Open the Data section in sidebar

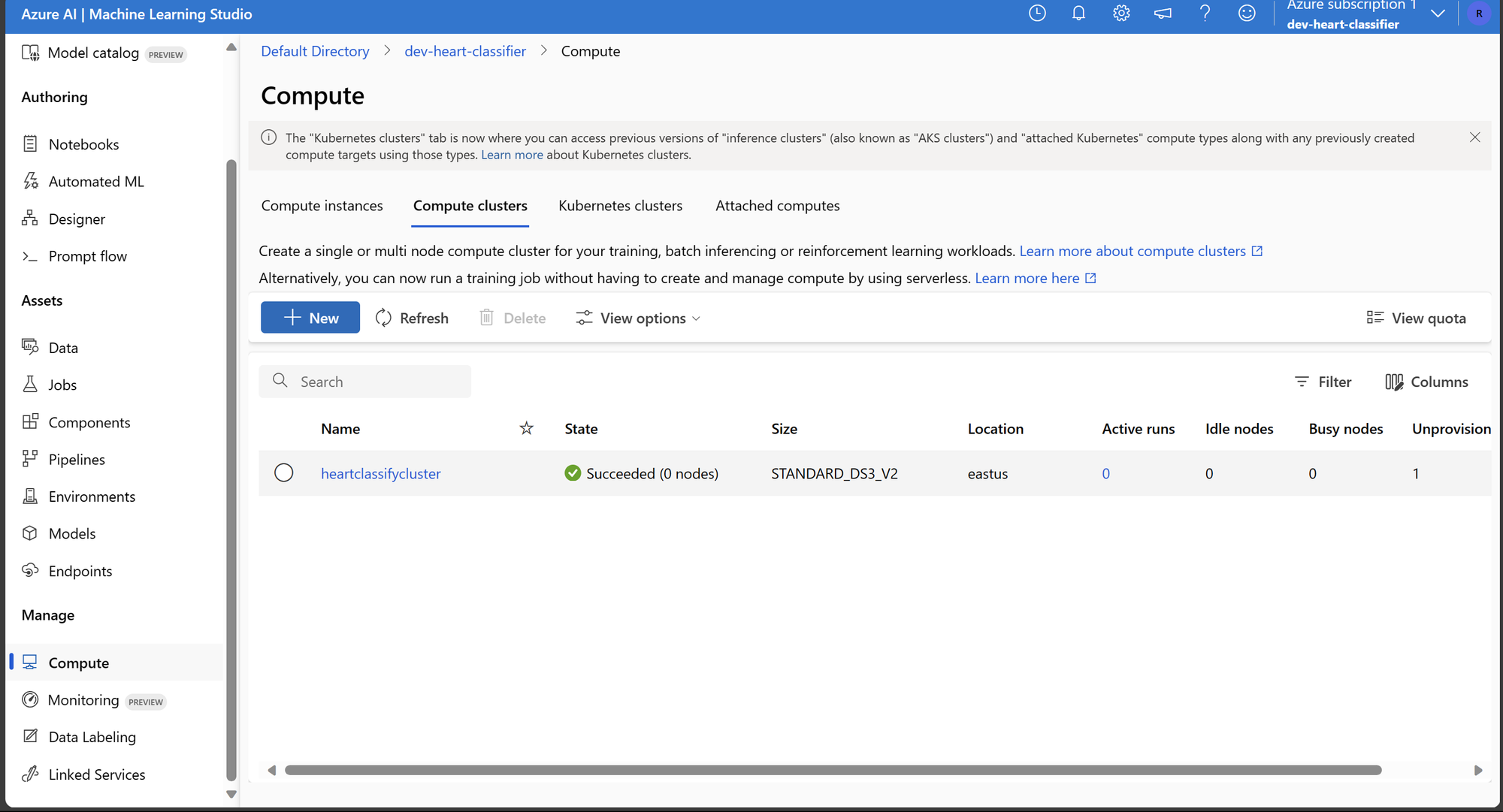[x=63, y=347]
